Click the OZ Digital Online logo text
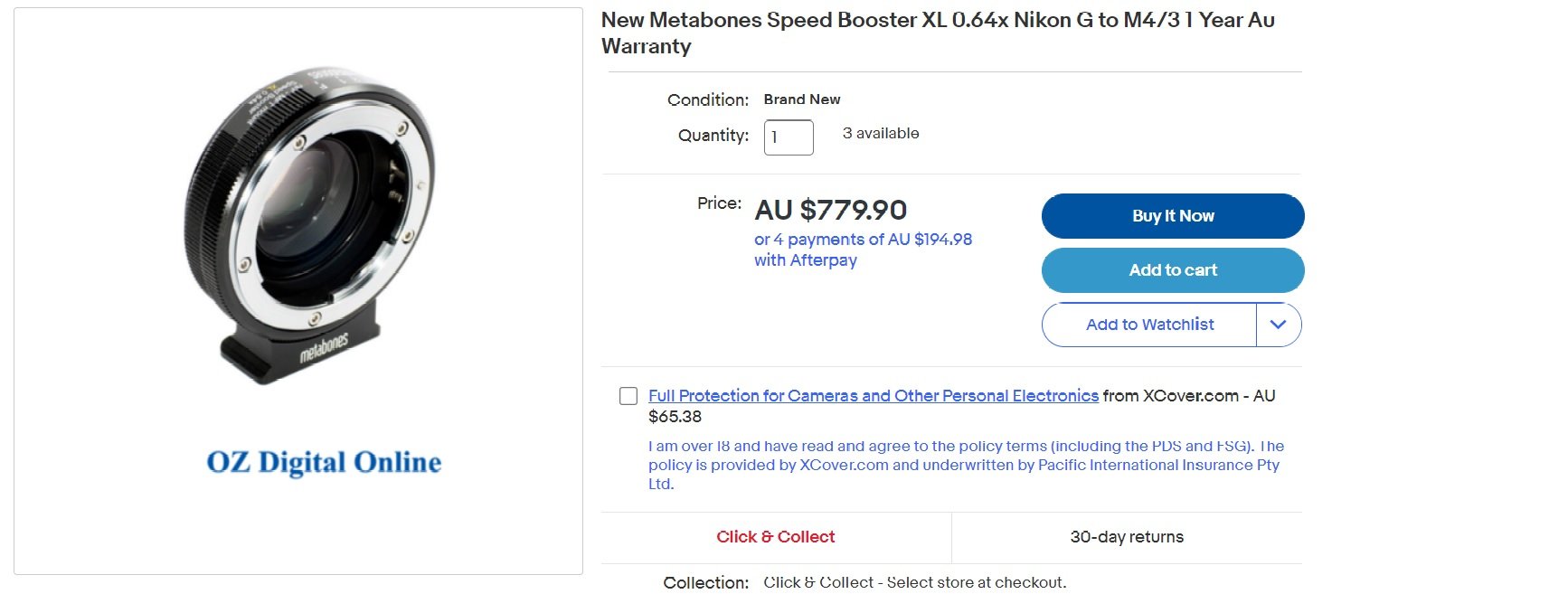Image resolution: width=1568 pixels, height=594 pixels. (324, 462)
